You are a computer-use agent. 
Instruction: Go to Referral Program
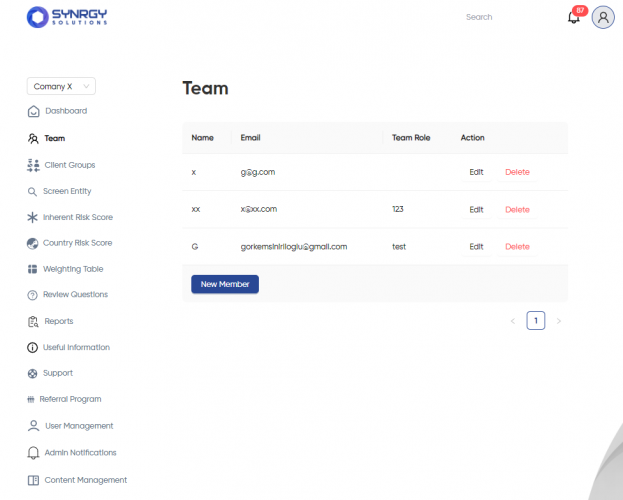point(70,399)
